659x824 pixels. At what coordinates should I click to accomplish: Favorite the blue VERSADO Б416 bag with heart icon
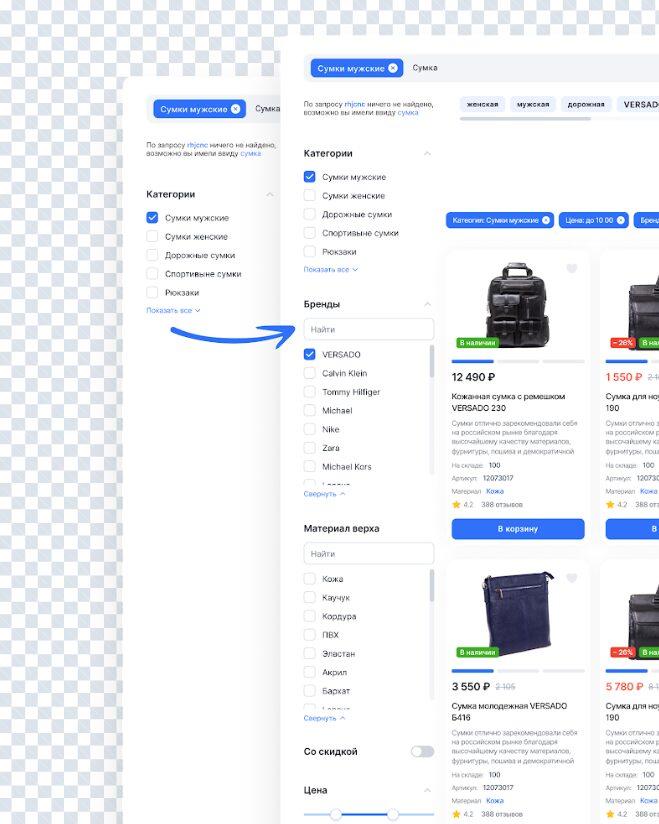tap(572, 579)
